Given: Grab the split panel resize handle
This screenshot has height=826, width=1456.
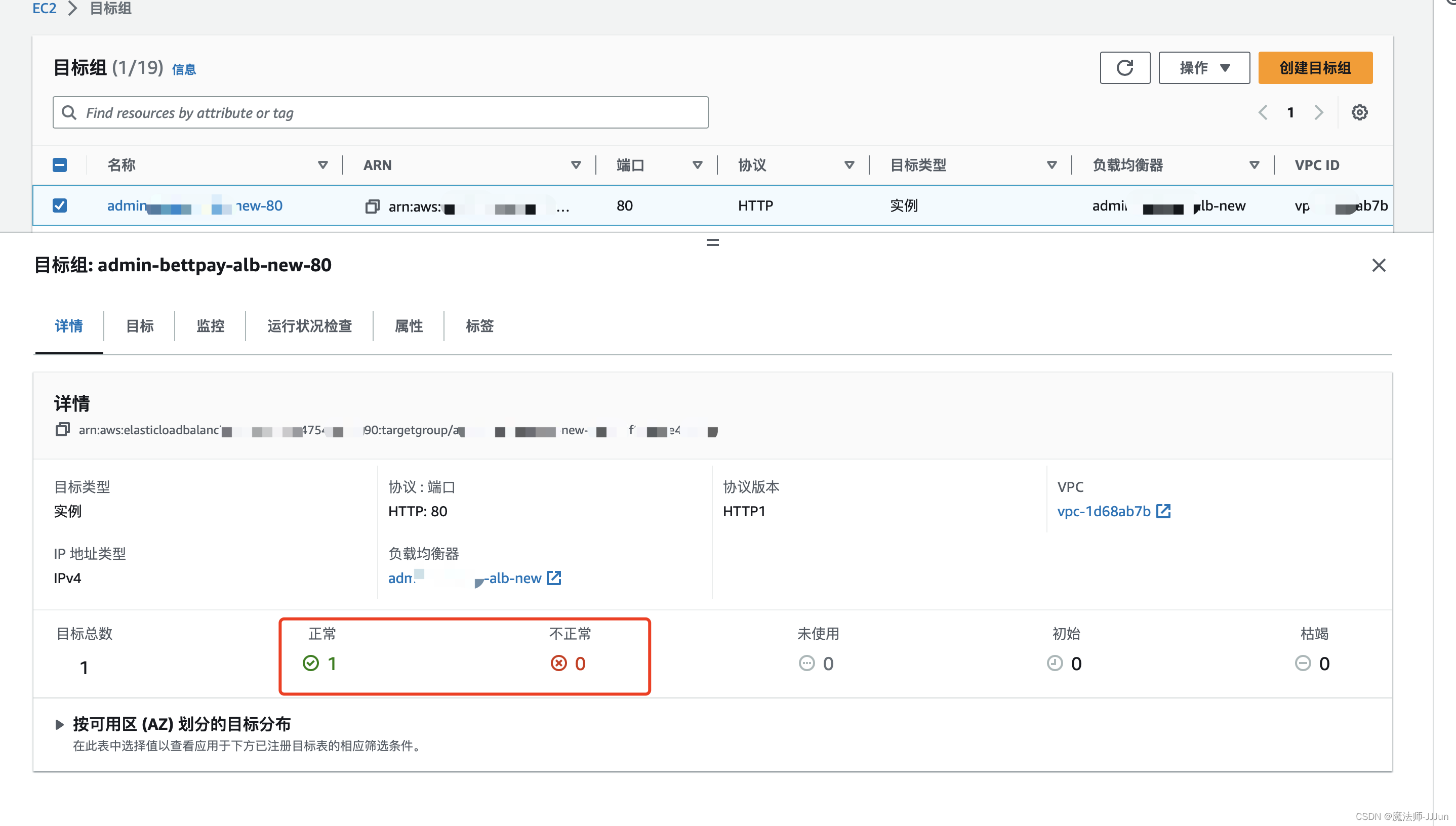Looking at the screenshot, I should (713, 243).
